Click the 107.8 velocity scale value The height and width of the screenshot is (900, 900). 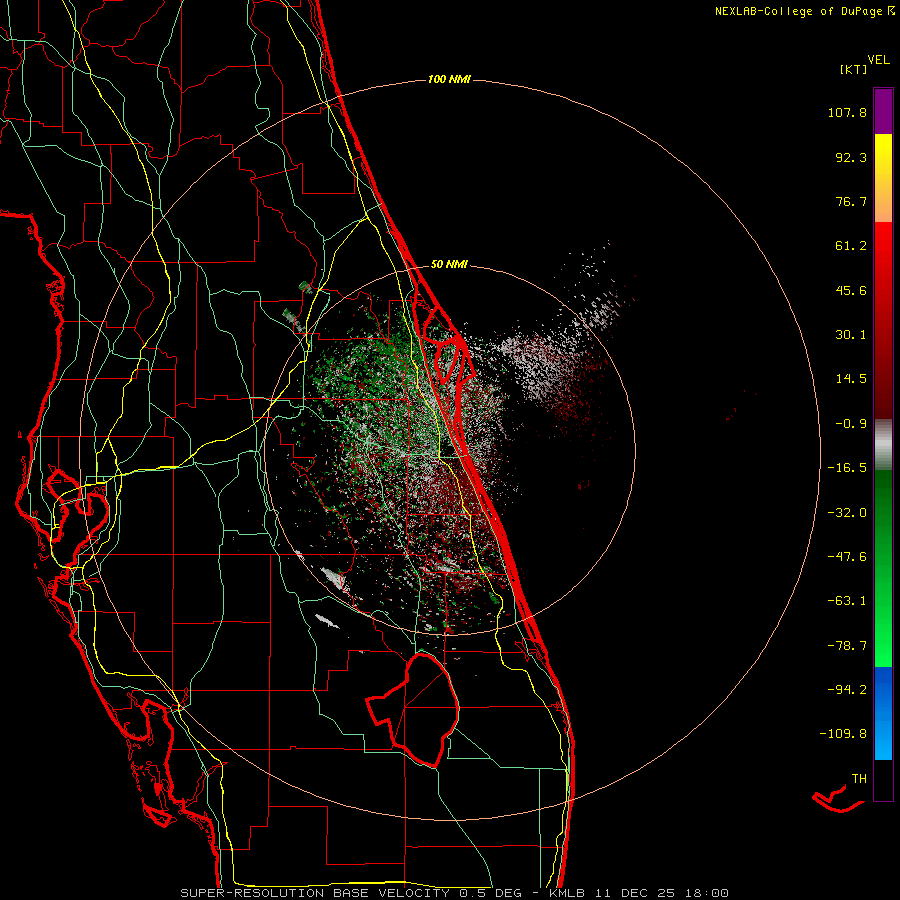847,112
